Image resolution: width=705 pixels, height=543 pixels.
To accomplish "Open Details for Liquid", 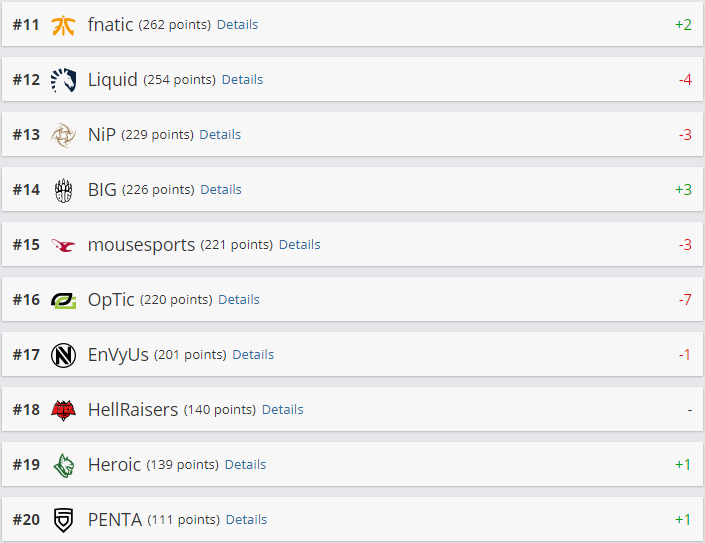I will [x=242, y=80].
